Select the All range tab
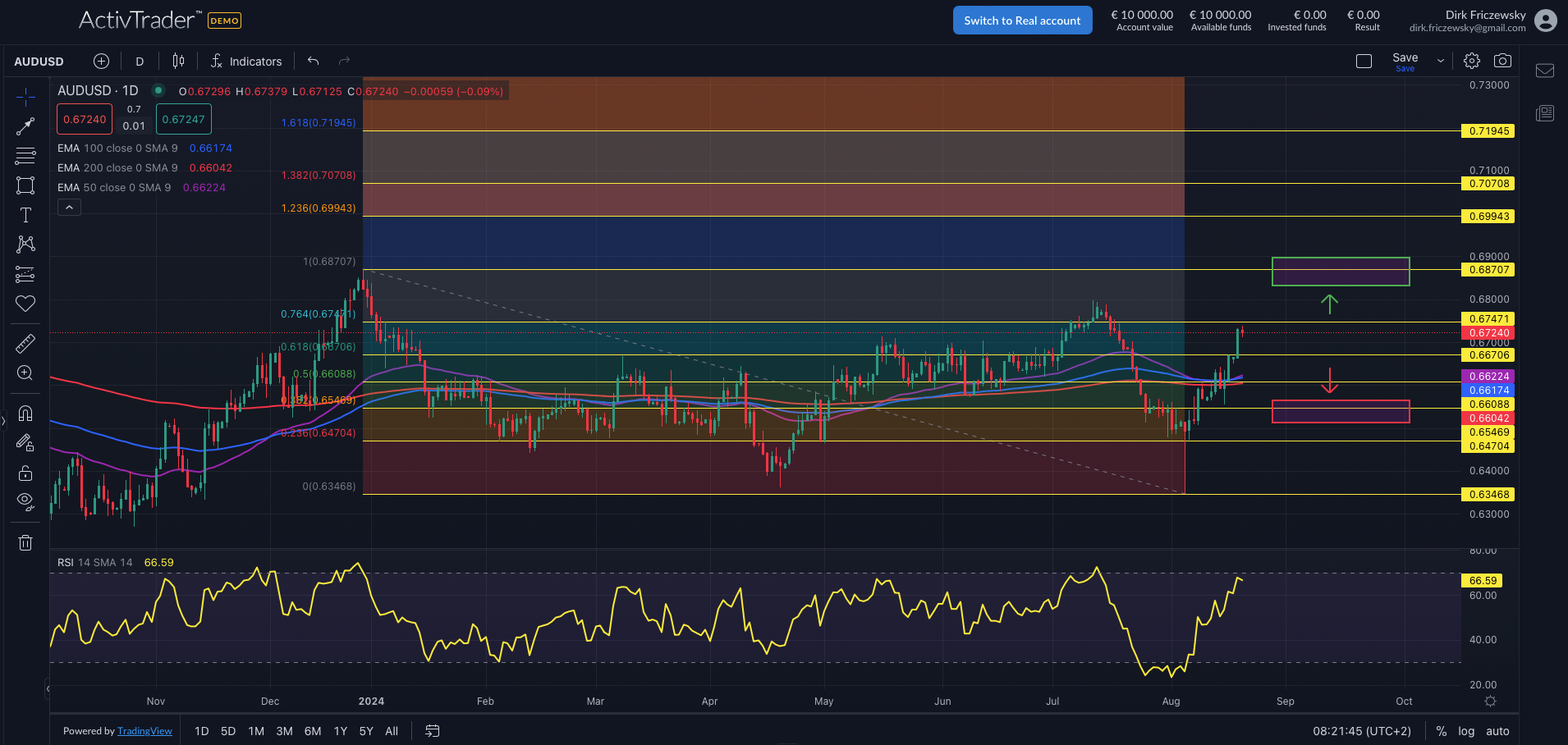The image size is (1568, 745). [x=392, y=730]
